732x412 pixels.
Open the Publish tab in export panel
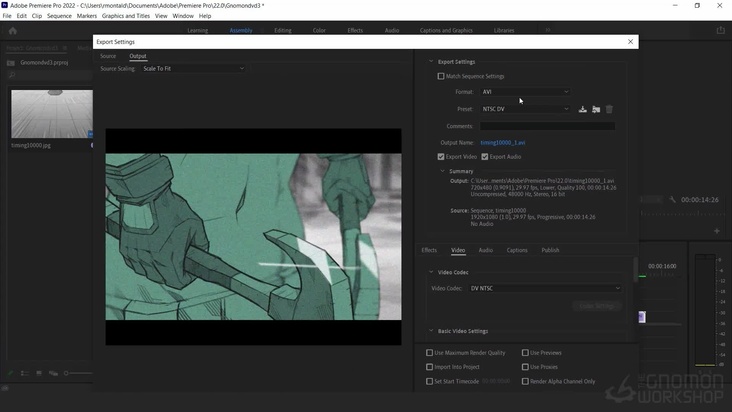click(x=550, y=250)
